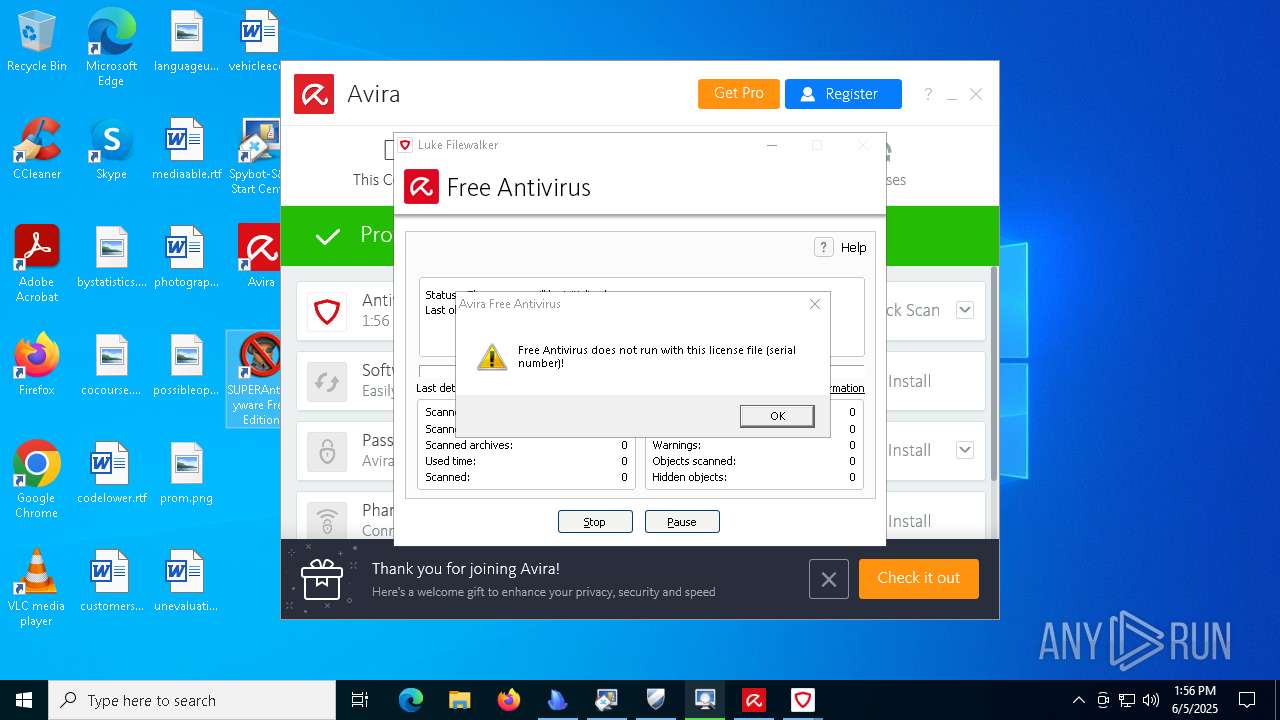Select CCleaner desktop shortcut
The image size is (1280, 720).
(x=37, y=150)
